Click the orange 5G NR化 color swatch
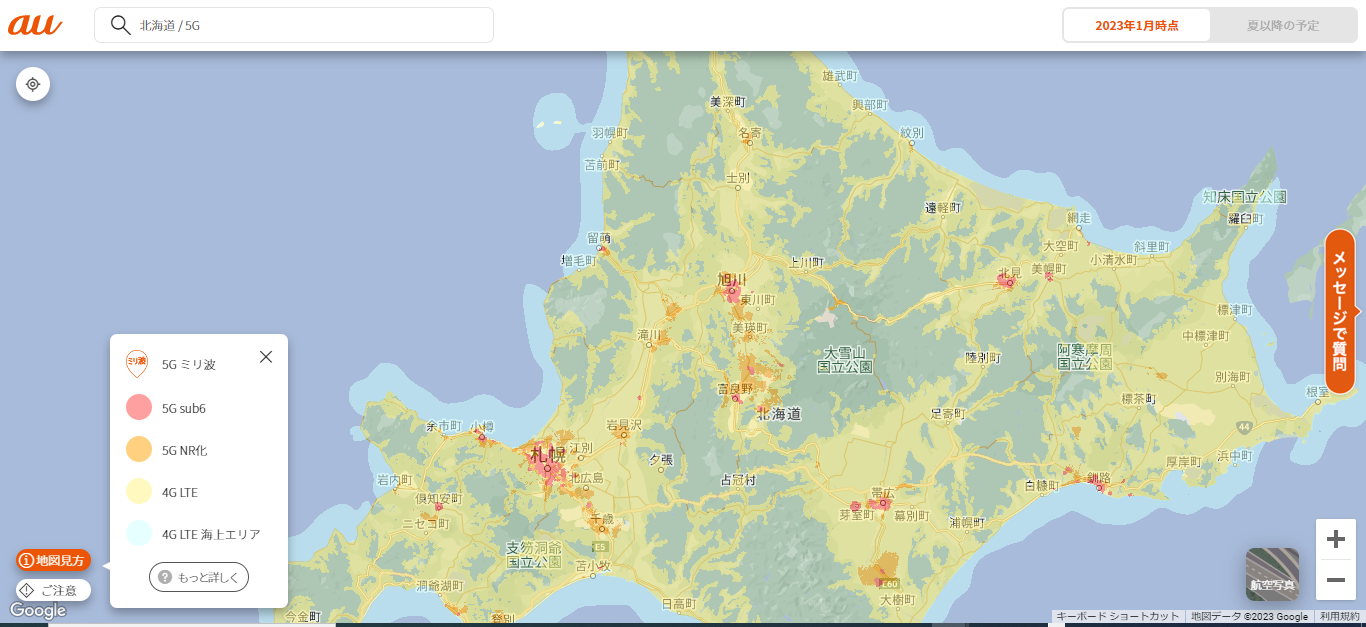 [139, 449]
